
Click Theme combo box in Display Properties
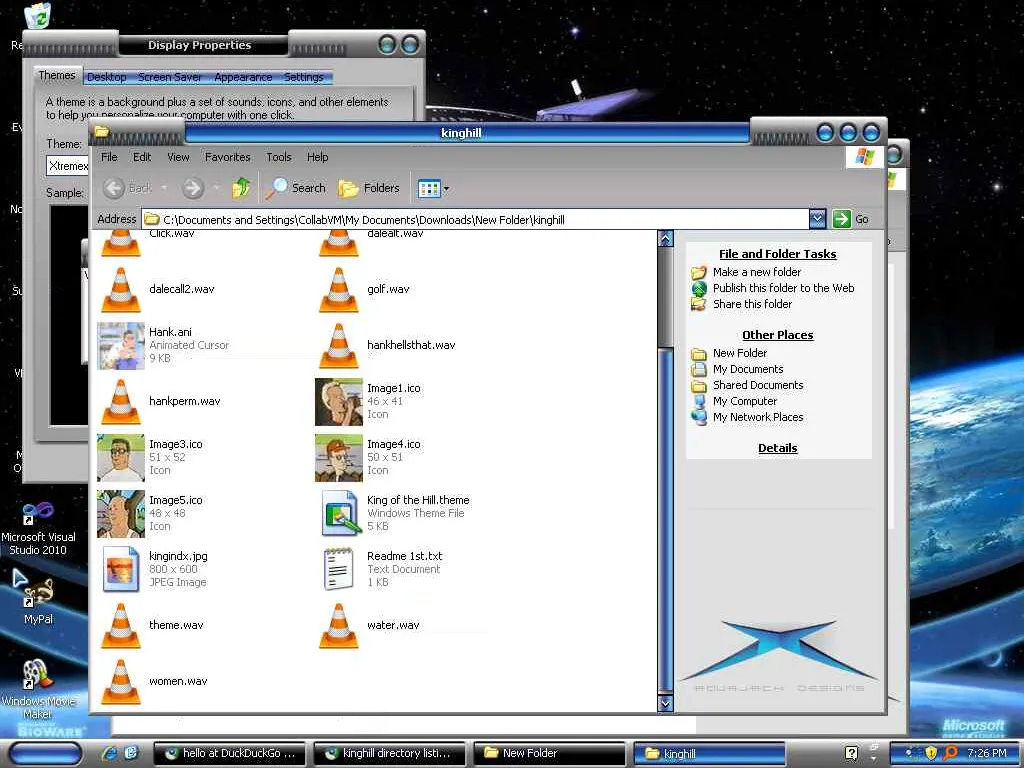[x=67, y=166]
